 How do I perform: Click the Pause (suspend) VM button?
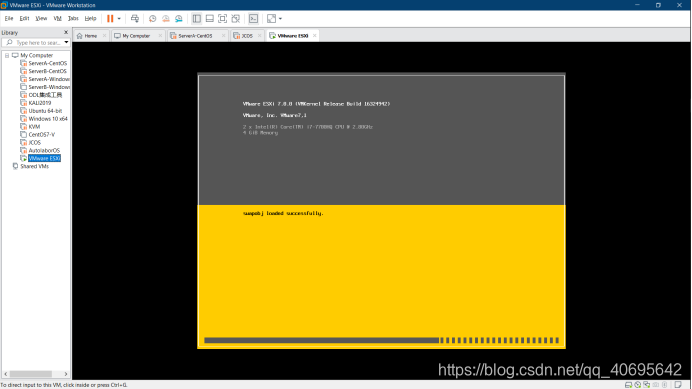click(110, 19)
